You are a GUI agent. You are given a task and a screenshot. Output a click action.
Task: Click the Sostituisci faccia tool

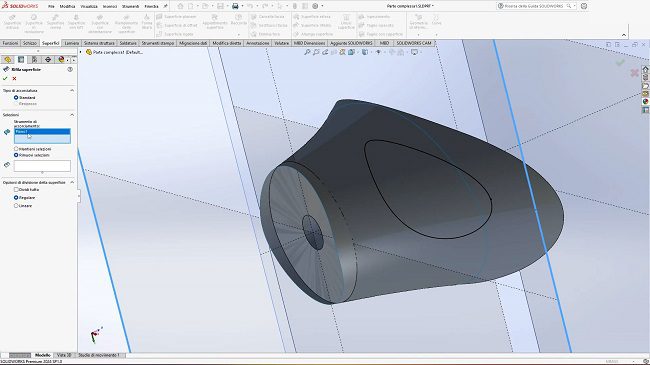pos(269,25)
